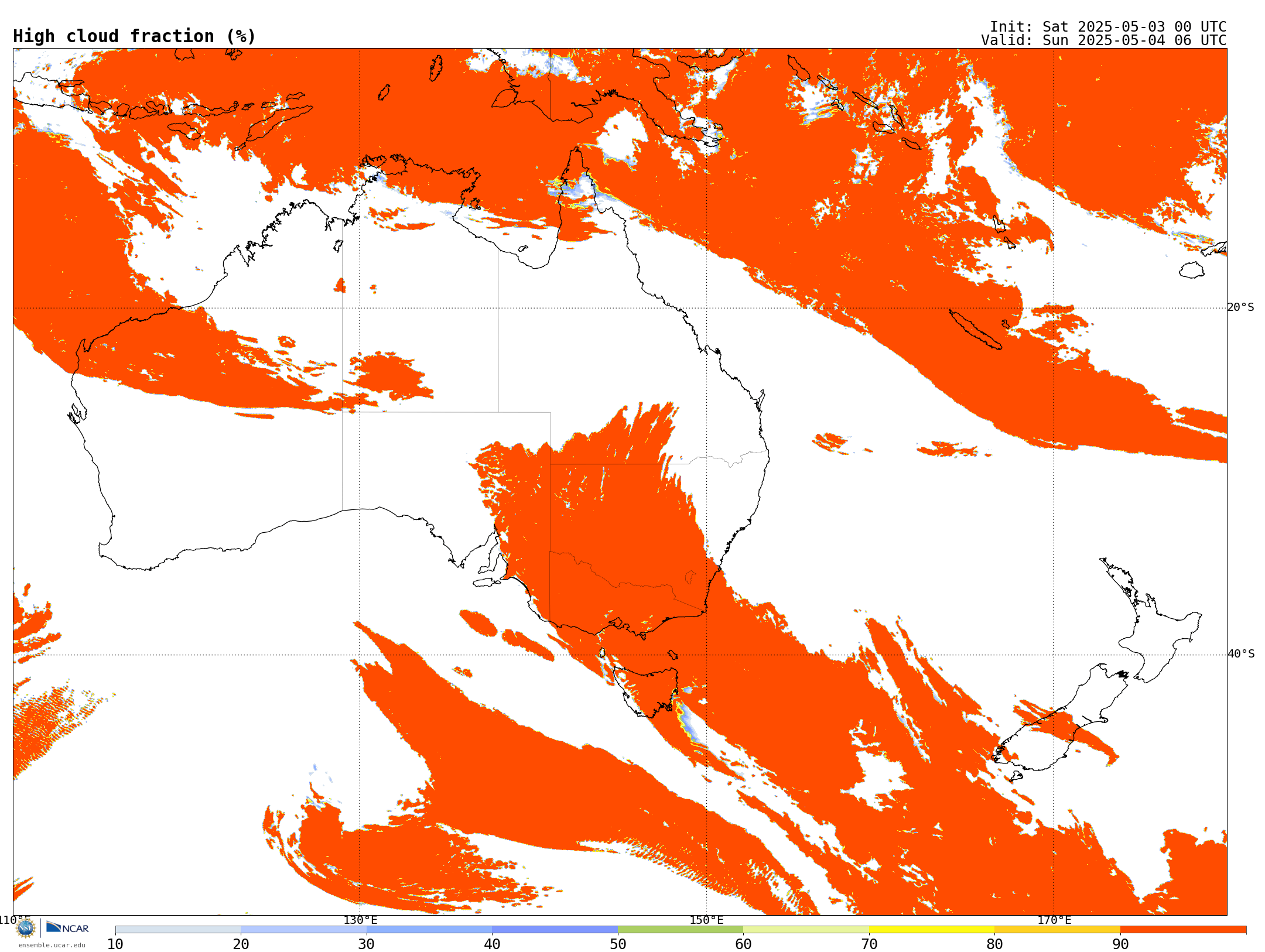The image size is (1265, 952).
Task: Click the 150°E longitude label
Action: pos(706,920)
